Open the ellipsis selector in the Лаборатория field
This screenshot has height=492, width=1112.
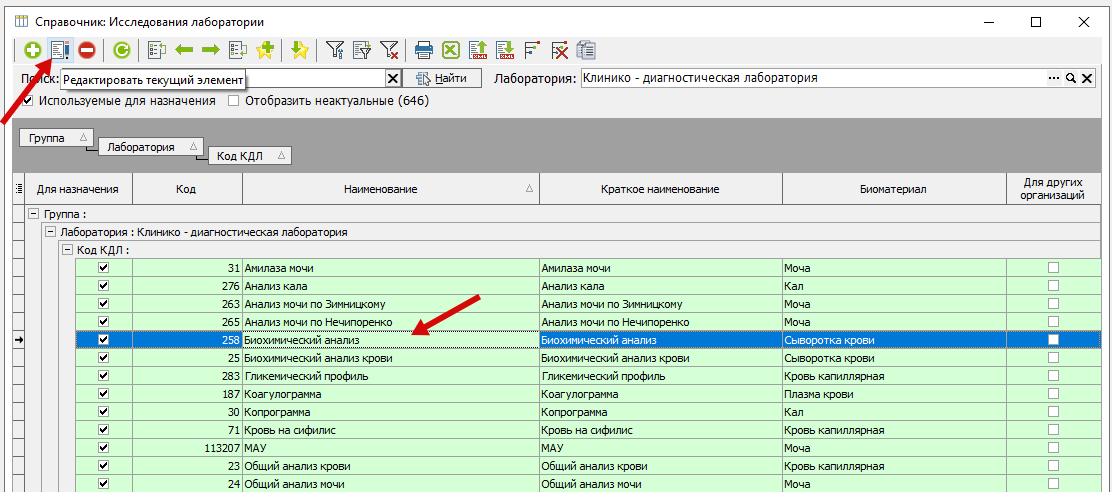1053,78
